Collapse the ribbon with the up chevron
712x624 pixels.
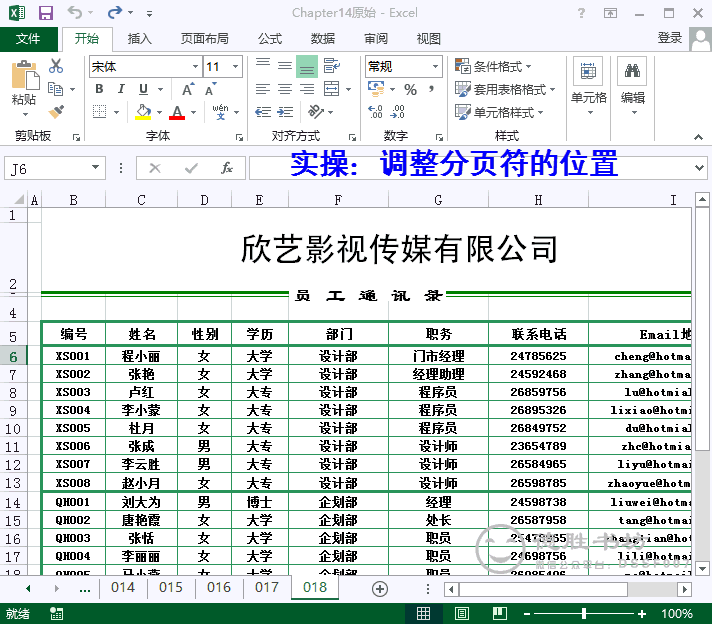coord(698,137)
